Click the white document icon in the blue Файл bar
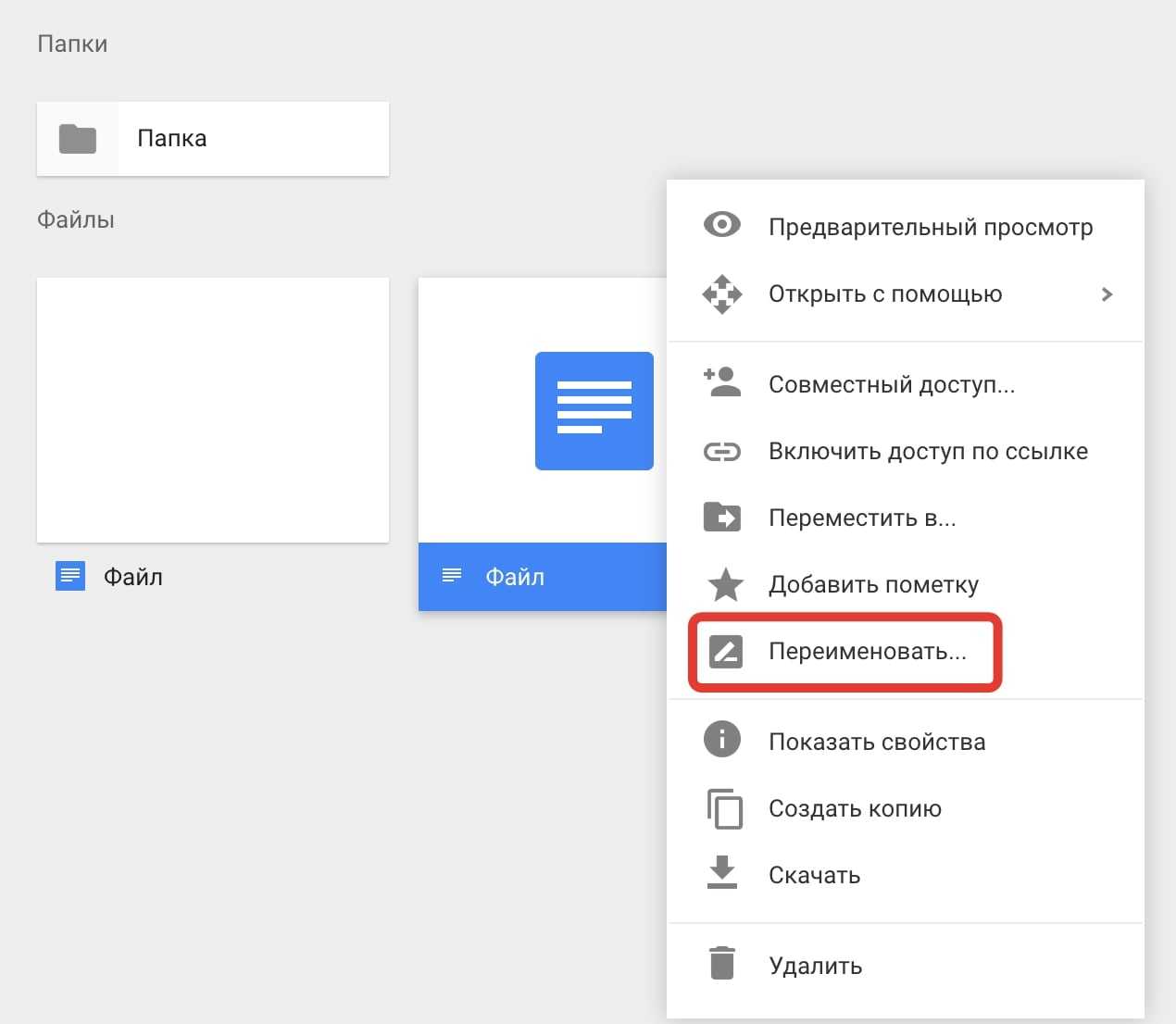The image size is (1176, 1024). pos(452,576)
